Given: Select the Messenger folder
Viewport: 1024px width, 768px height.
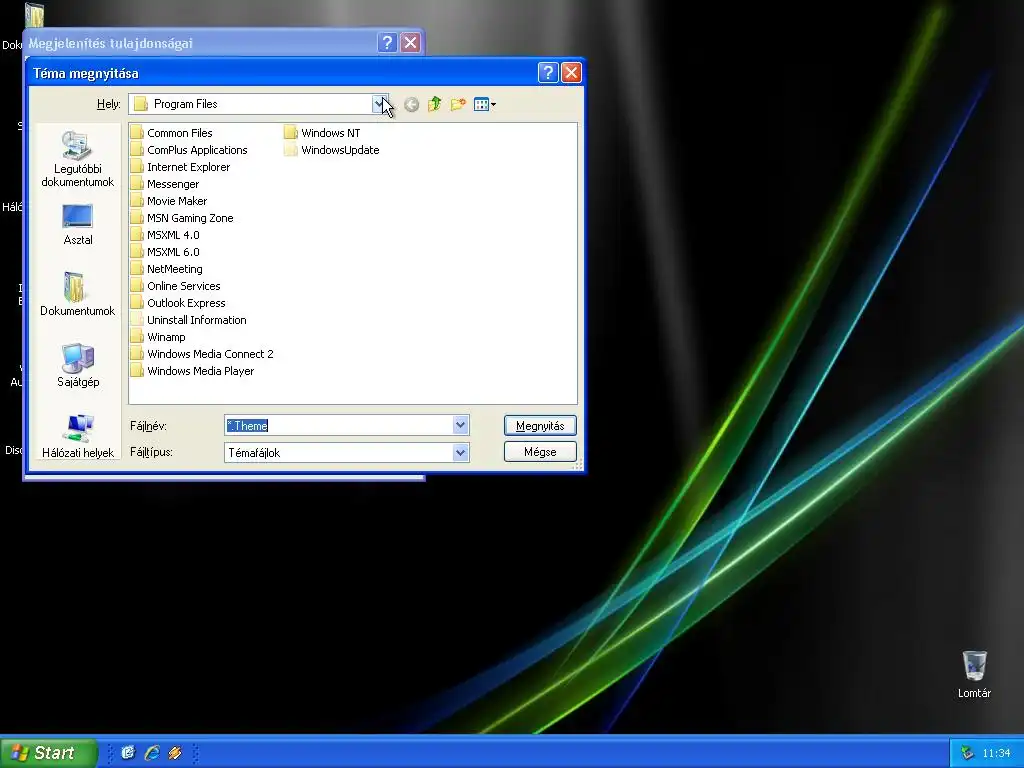Looking at the screenshot, I should (x=165, y=184).
